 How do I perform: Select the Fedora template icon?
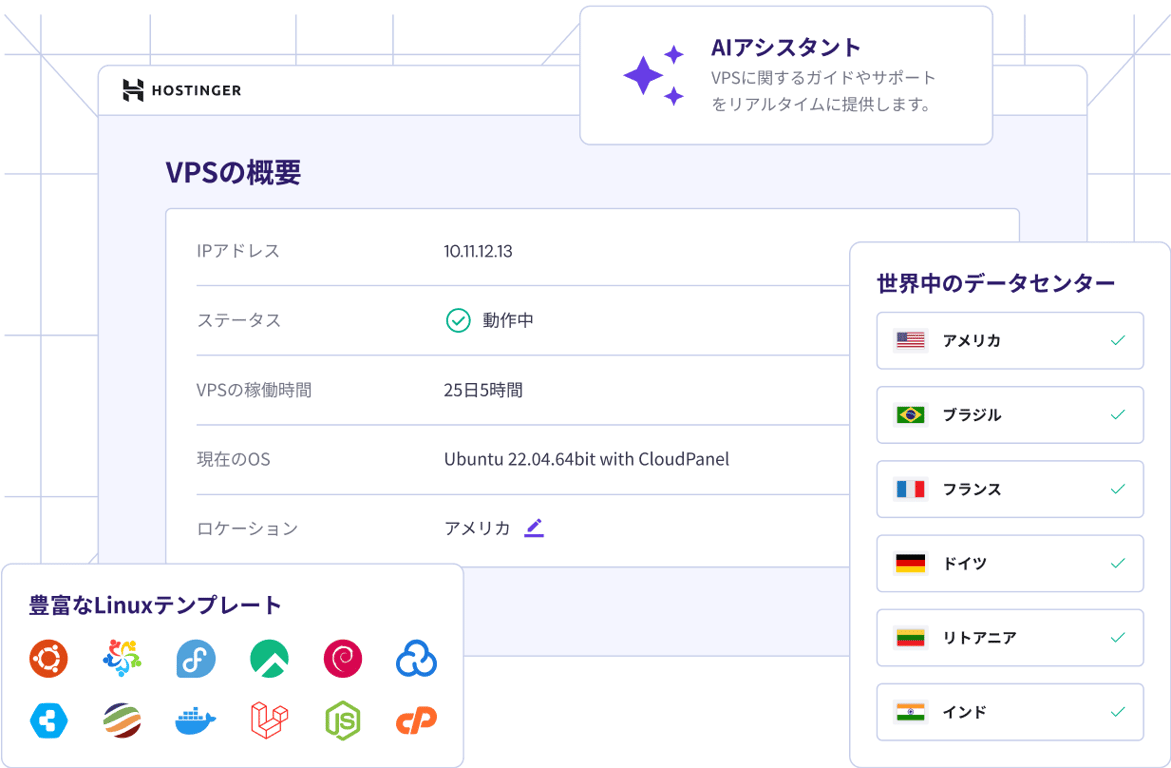(196, 659)
